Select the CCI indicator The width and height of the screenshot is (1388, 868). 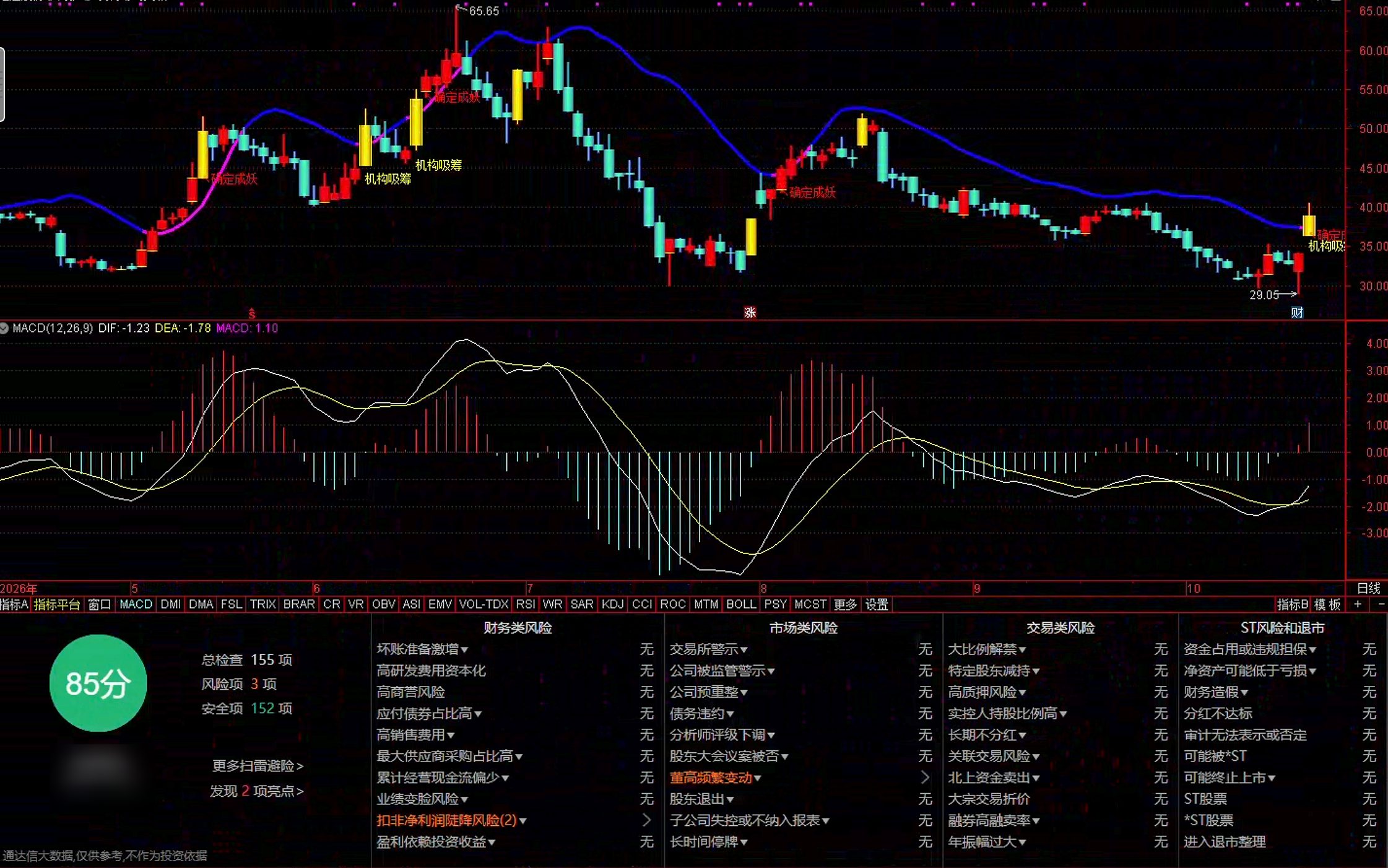642,604
